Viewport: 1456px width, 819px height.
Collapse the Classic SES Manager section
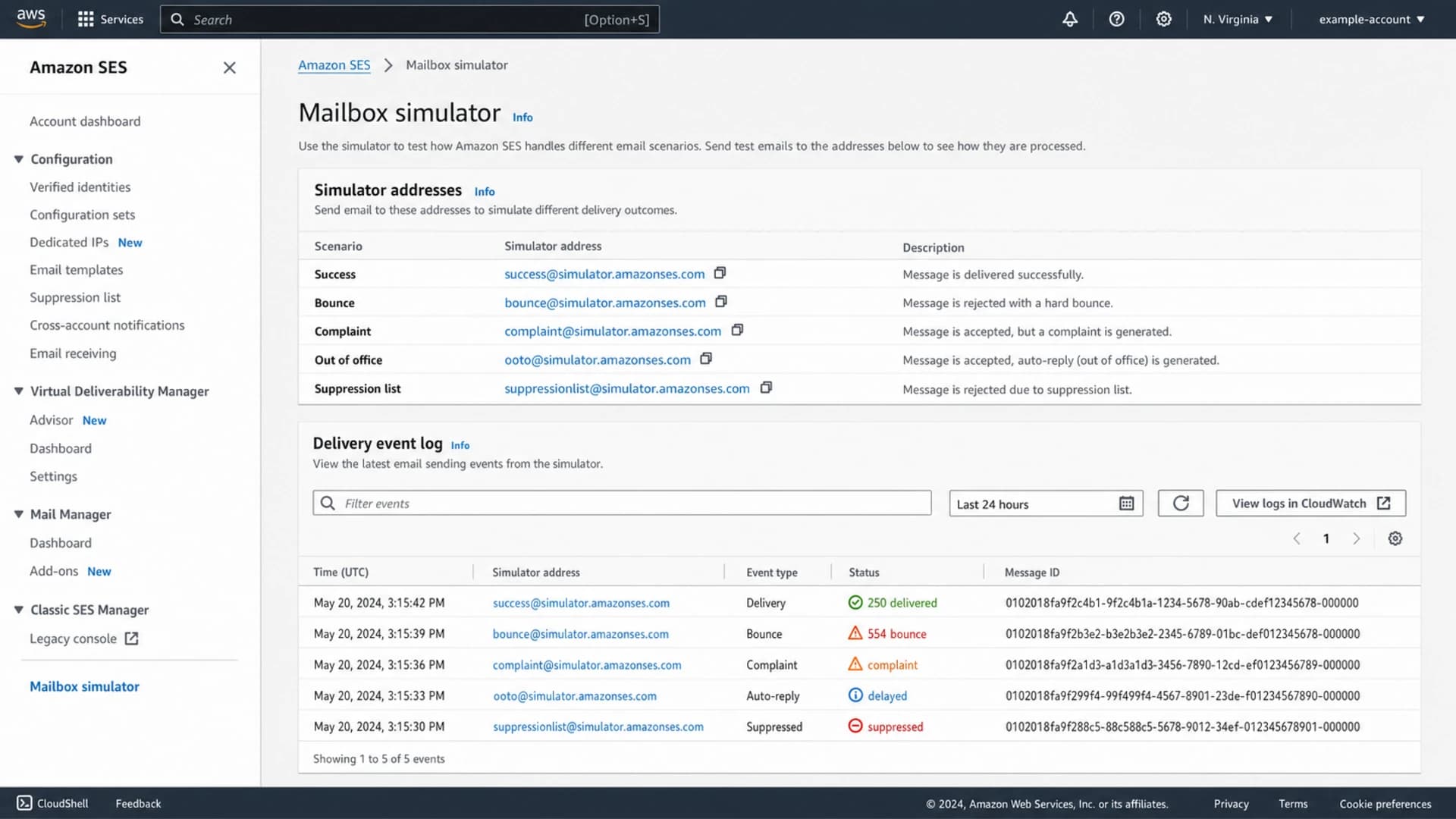pyautogui.click(x=19, y=610)
